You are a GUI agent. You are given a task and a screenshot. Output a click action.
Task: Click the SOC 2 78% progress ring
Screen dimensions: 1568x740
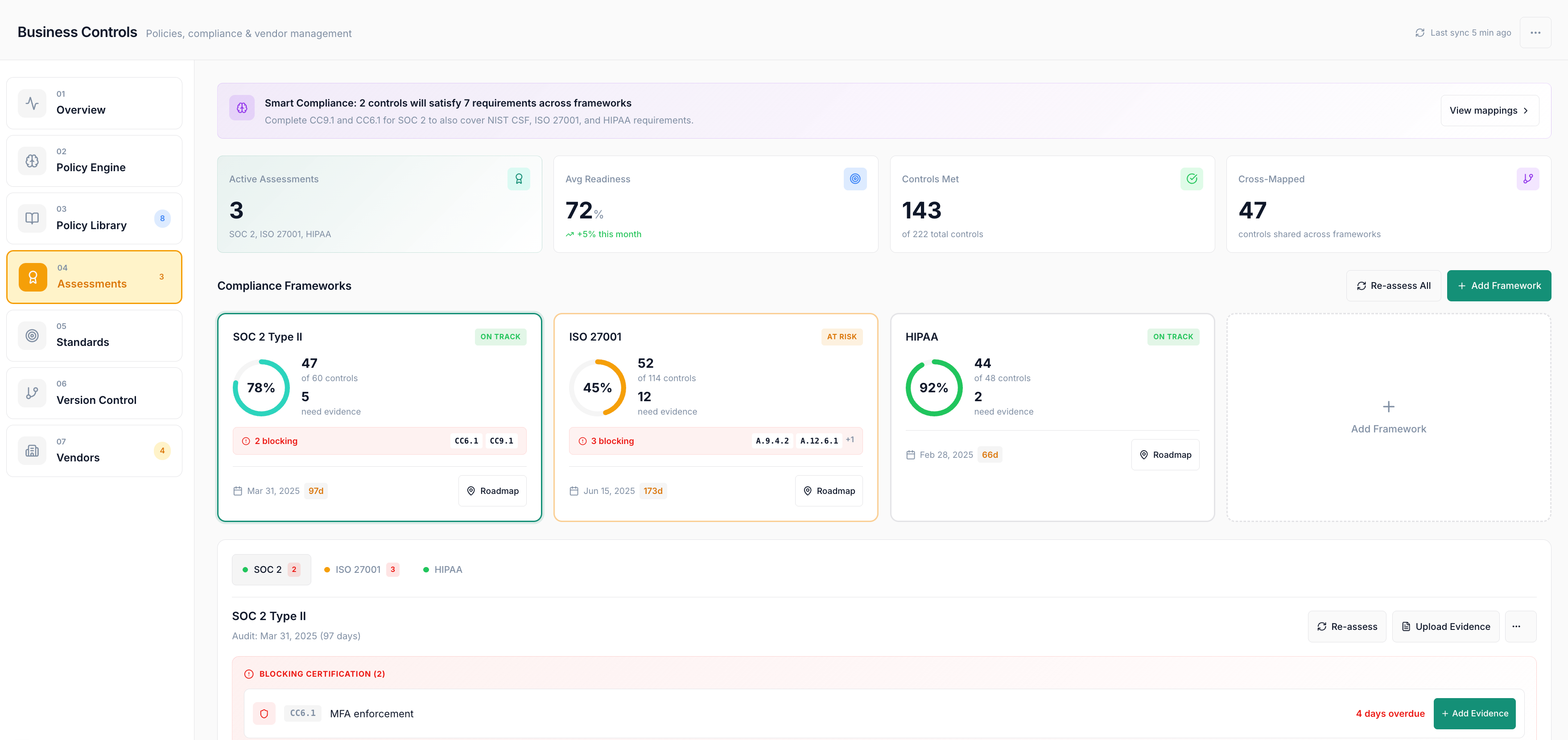coord(261,388)
